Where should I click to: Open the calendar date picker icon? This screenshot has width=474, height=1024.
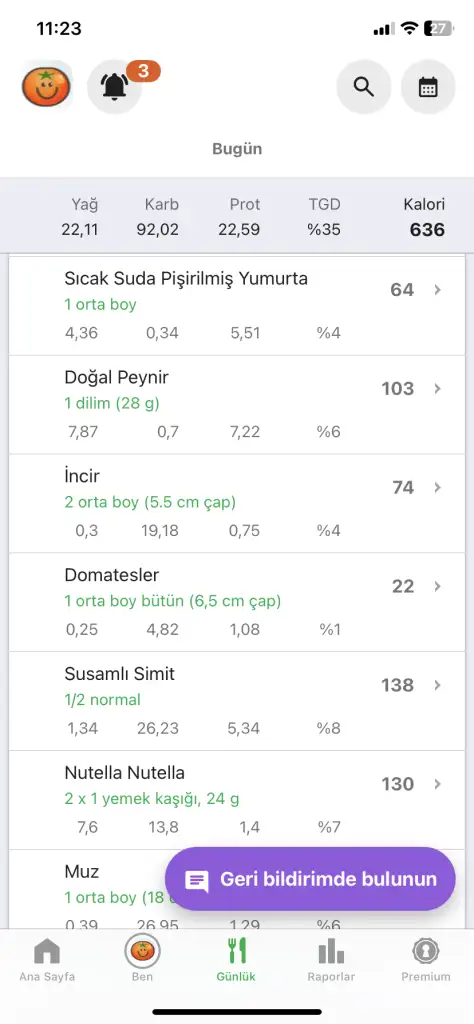[x=428, y=87]
